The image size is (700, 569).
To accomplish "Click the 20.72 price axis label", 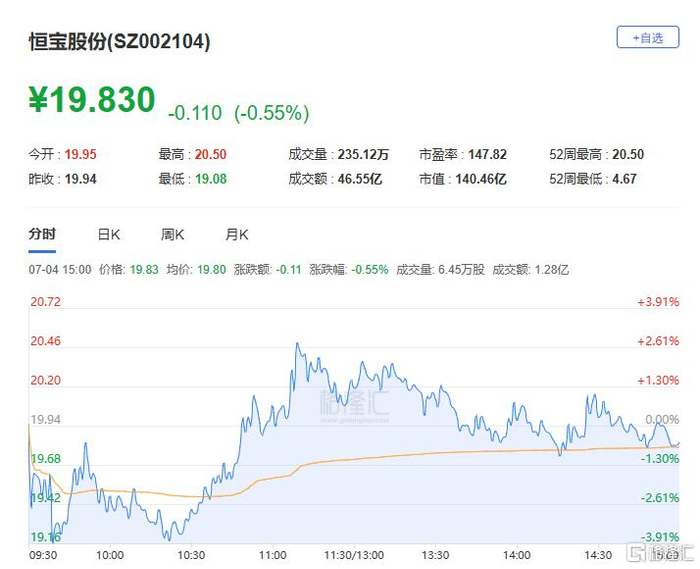I will (46, 302).
